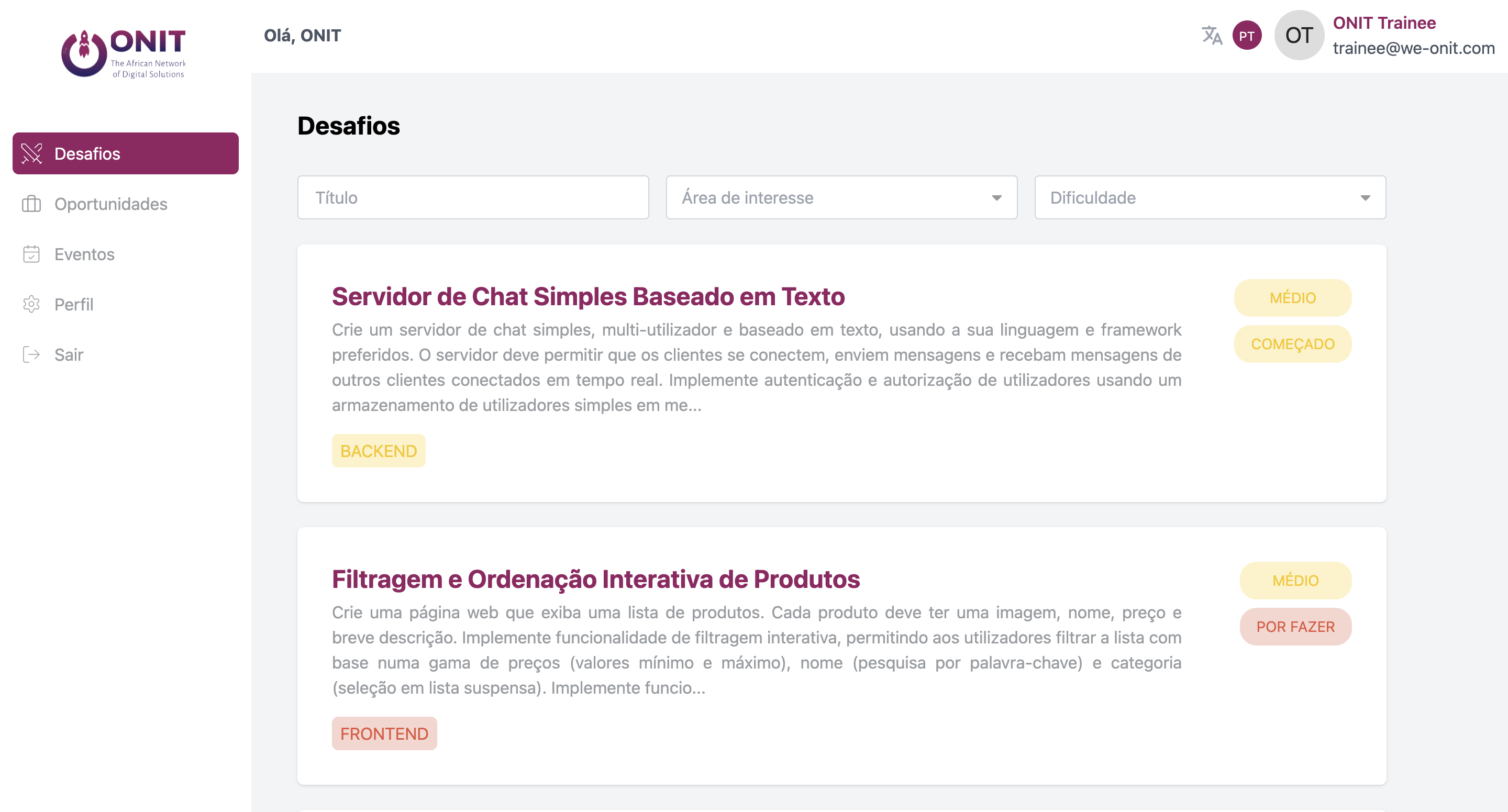
Task: Click the Dificuldade dropdown arrow
Action: (1365, 198)
